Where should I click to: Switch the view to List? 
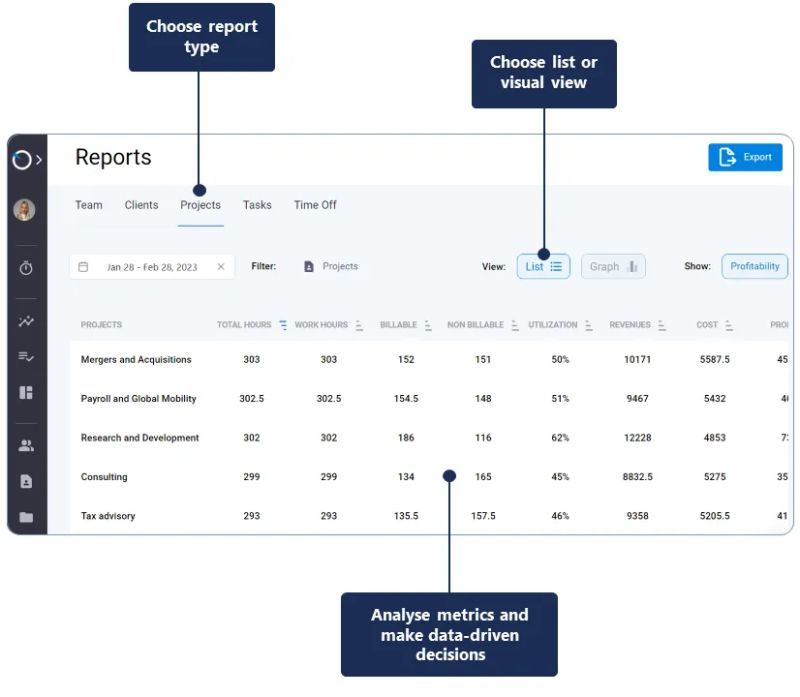pyautogui.click(x=542, y=266)
